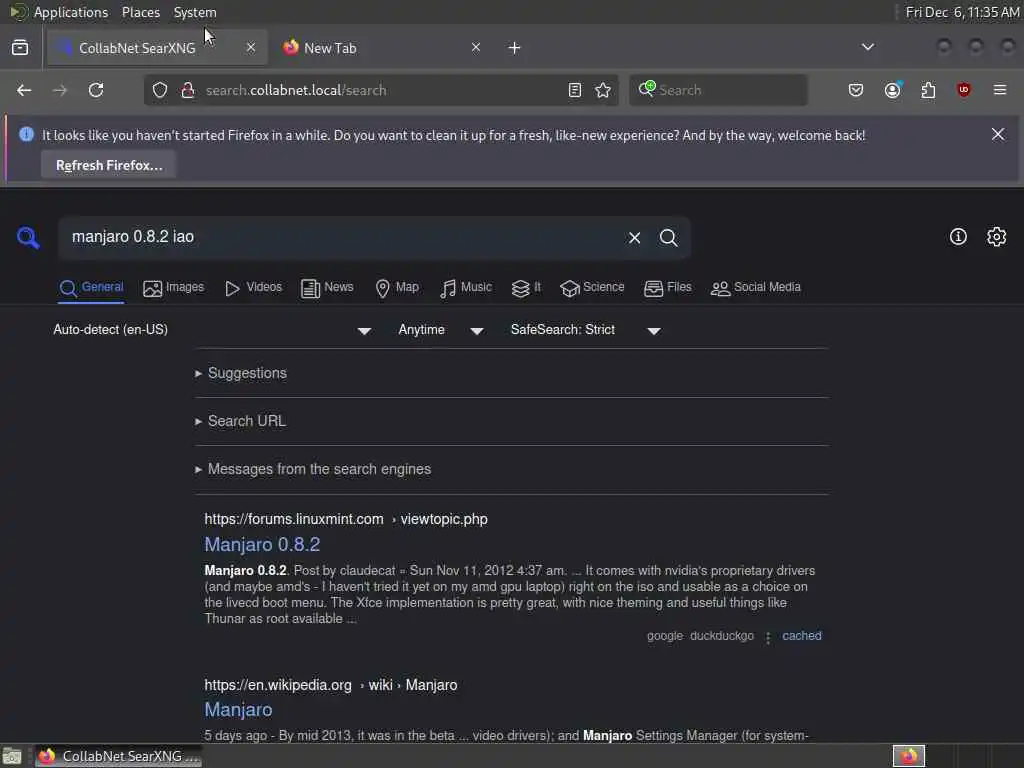
Task: Submit search with magnifier button
Action: [669, 238]
